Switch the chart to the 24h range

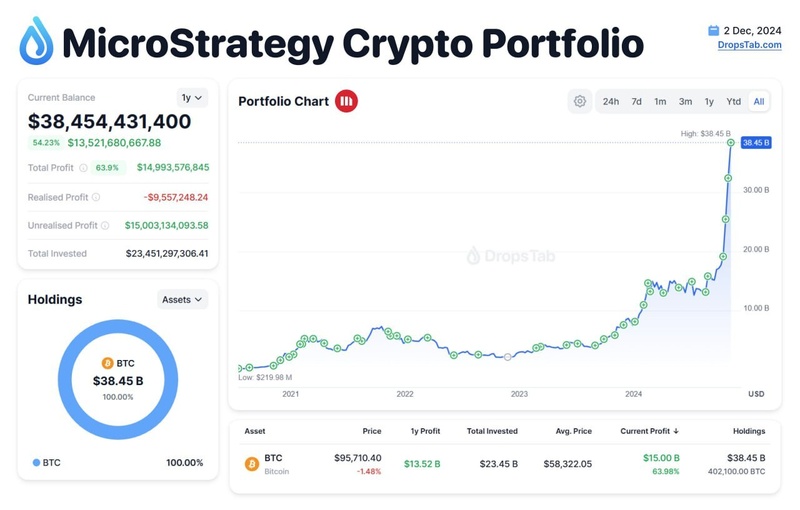pos(610,101)
